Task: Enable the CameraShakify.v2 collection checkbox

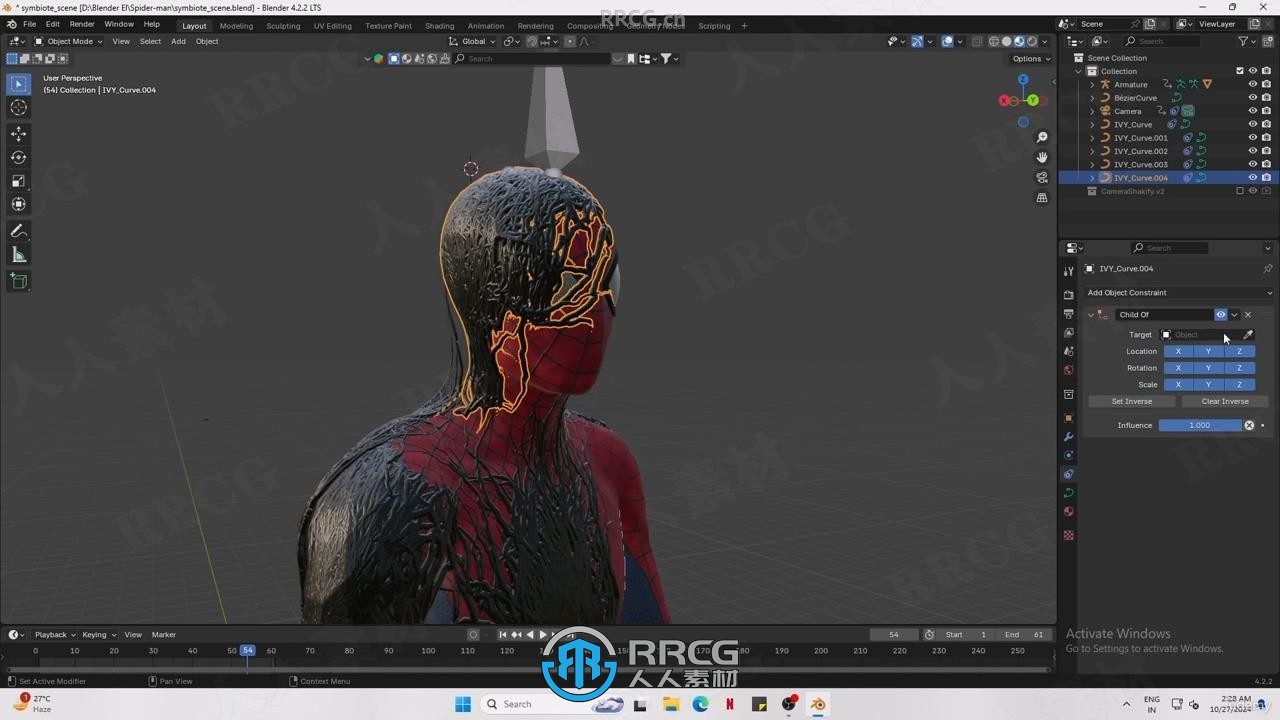Action: tap(1240, 191)
